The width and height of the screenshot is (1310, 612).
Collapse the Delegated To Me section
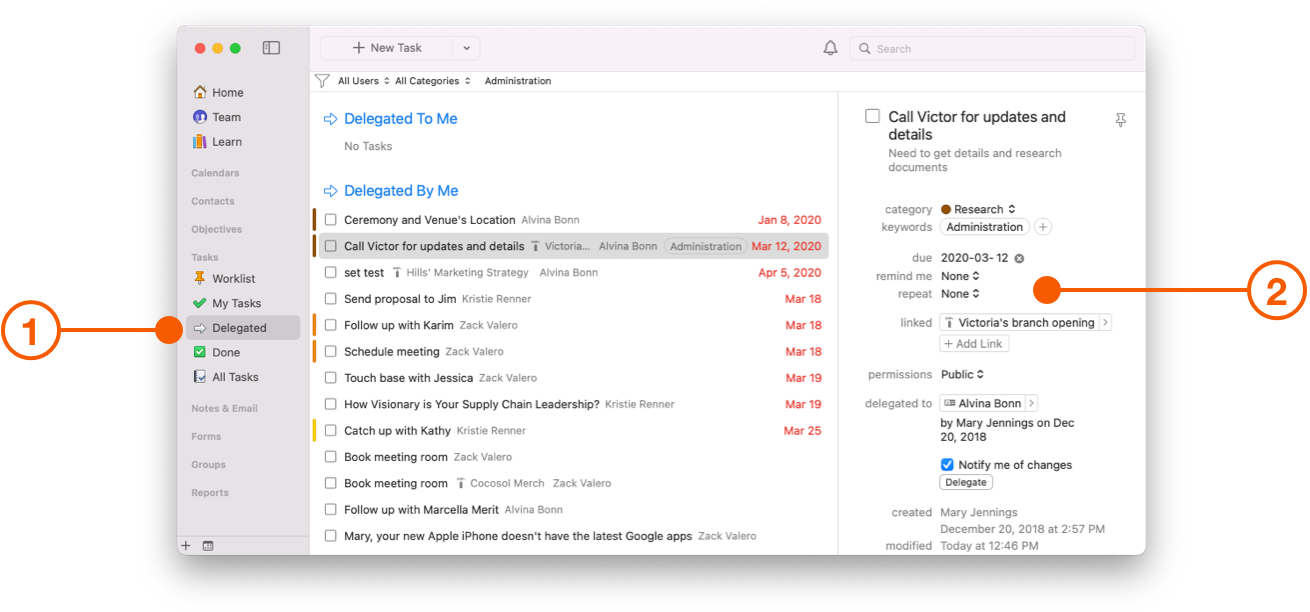point(330,118)
